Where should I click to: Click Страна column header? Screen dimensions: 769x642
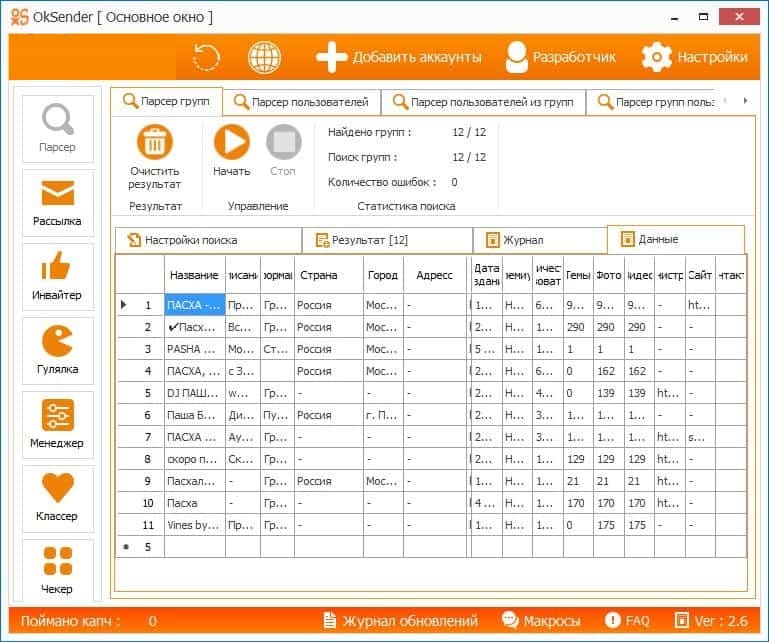pyautogui.click(x=329, y=275)
